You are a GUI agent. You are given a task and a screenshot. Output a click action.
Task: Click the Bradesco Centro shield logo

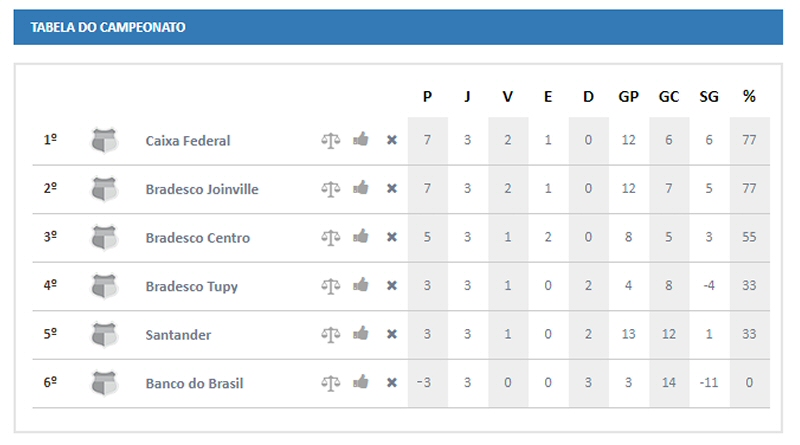point(105,237)
